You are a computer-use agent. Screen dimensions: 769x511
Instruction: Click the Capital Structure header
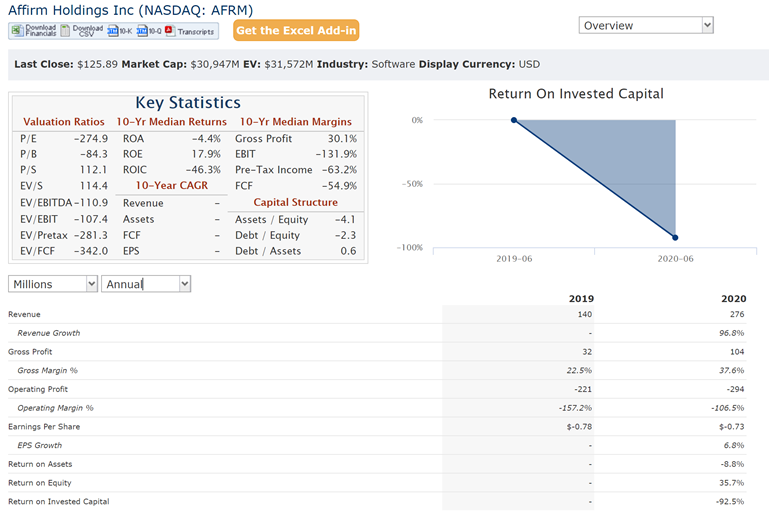pos(296,202)
